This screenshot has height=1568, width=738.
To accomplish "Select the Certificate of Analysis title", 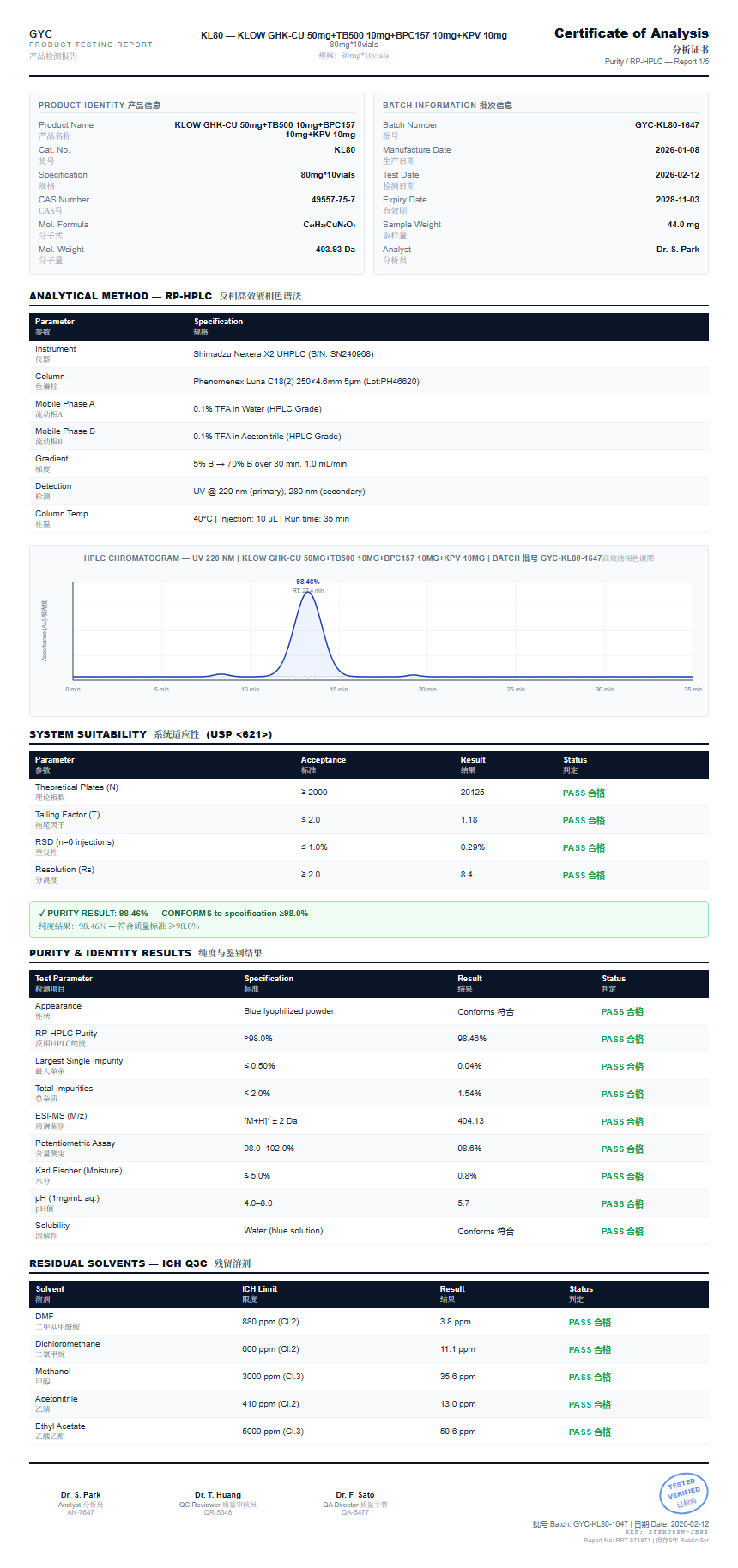I will pyautogui.click(x=631, y=33).
